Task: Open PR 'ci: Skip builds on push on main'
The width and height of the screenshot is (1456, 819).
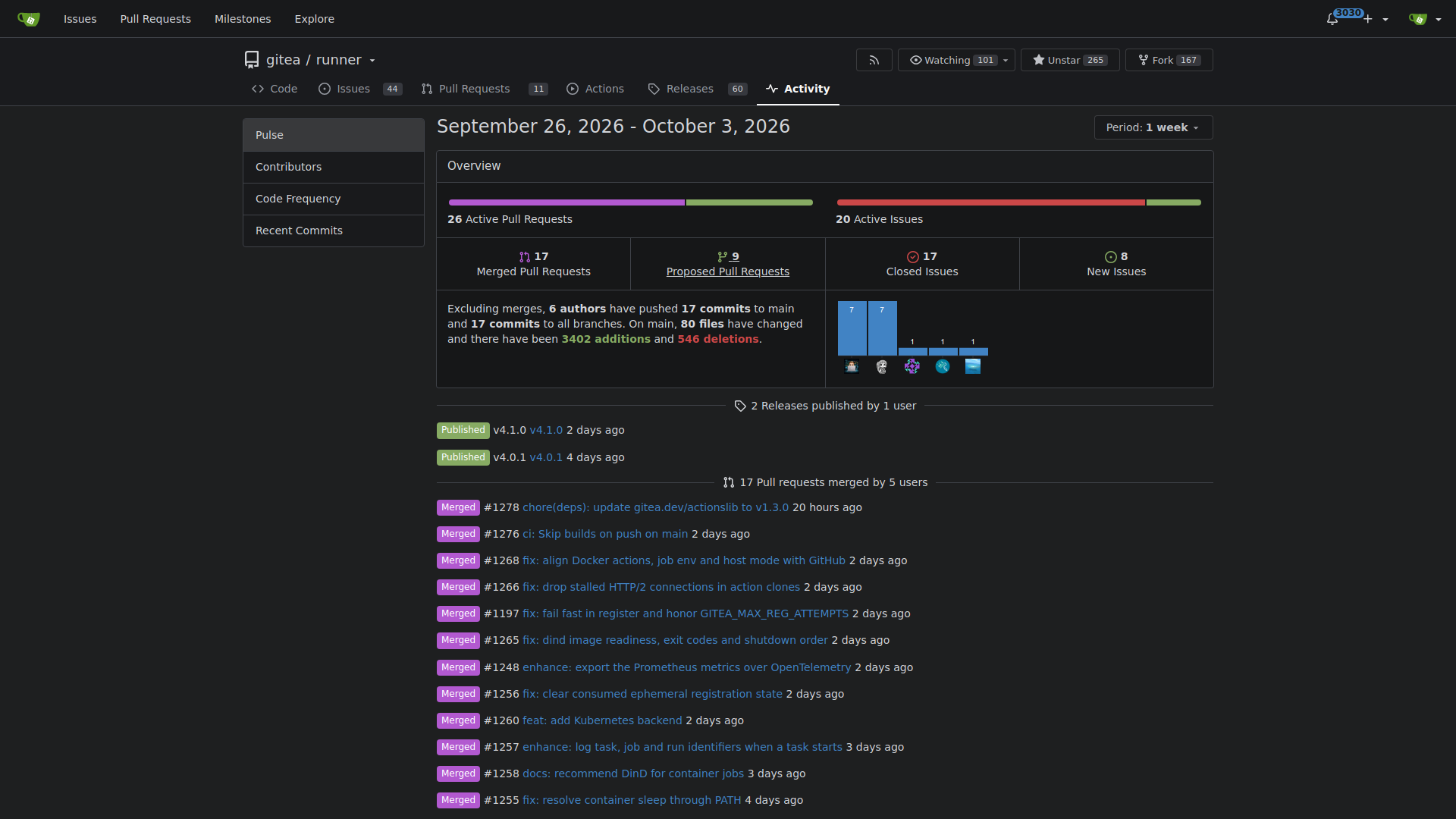Action: (x=605, y=534)
